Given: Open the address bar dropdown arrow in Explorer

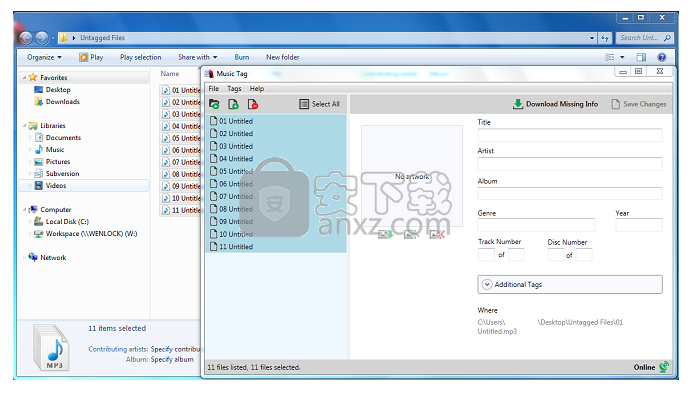Looking at the screenshot, I should [592, 38].
